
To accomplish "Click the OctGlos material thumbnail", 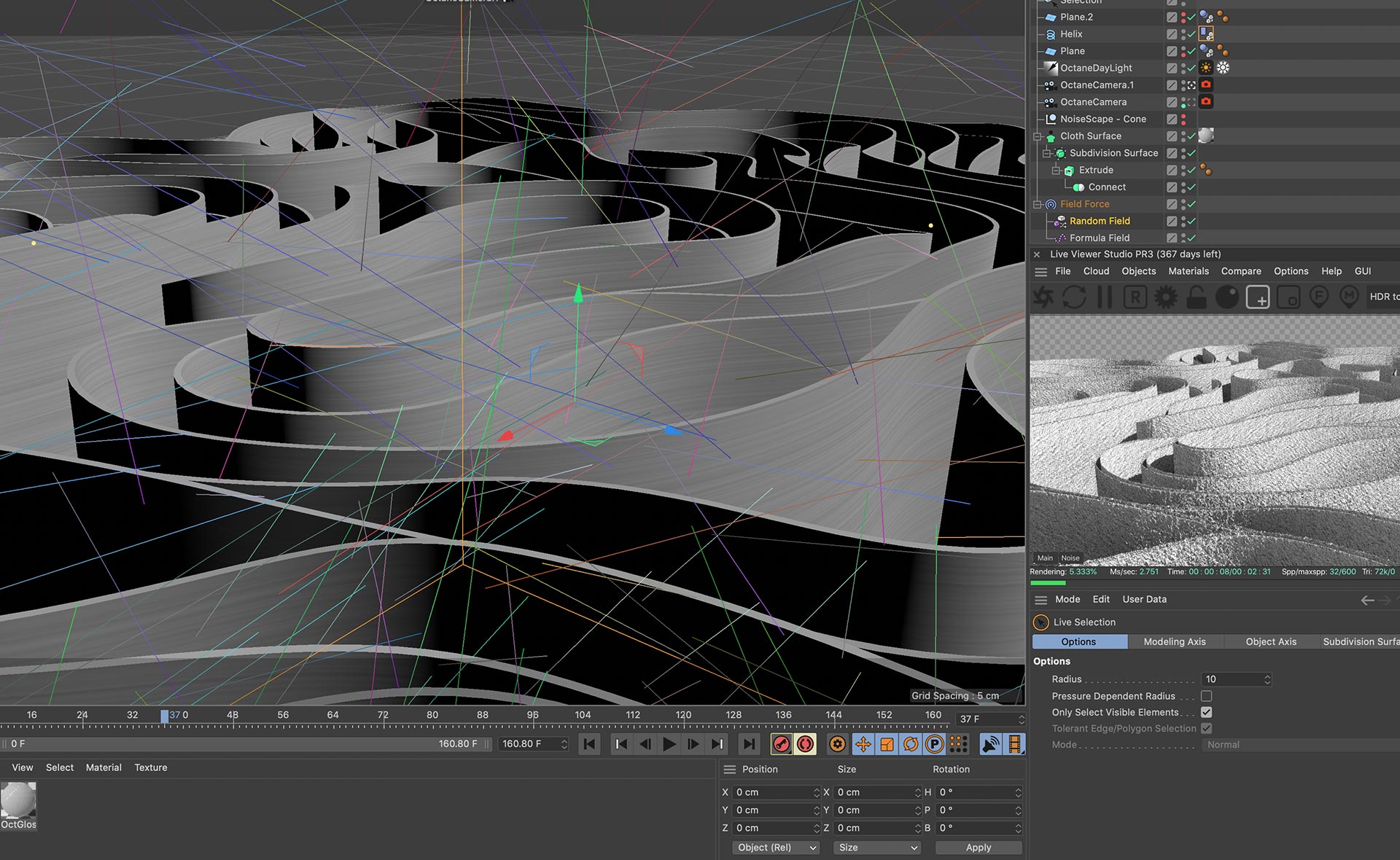I will point(18,801).
